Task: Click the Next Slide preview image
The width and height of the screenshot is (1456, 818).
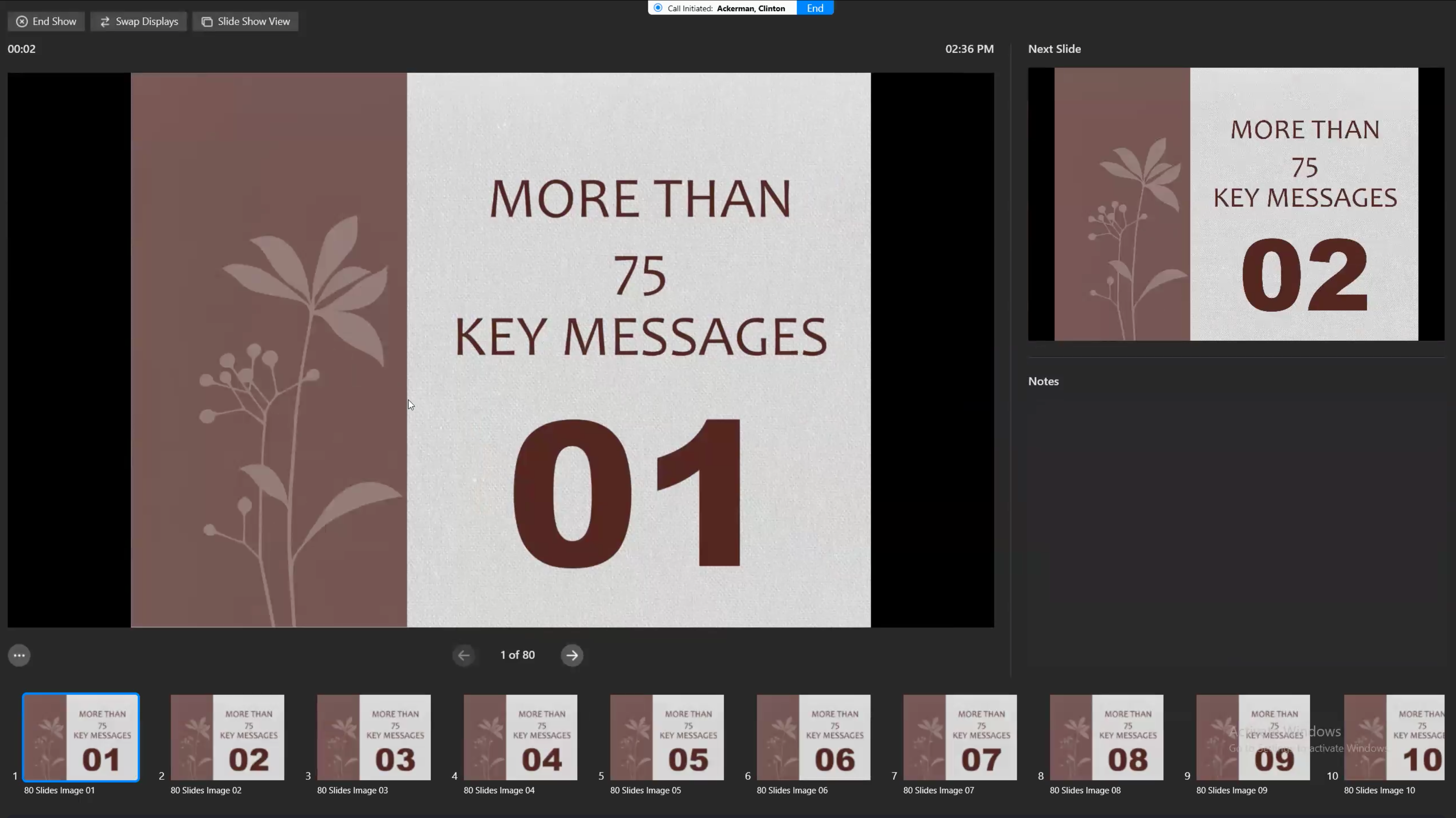Action: pyautogui.click(x=1236, y=204)
